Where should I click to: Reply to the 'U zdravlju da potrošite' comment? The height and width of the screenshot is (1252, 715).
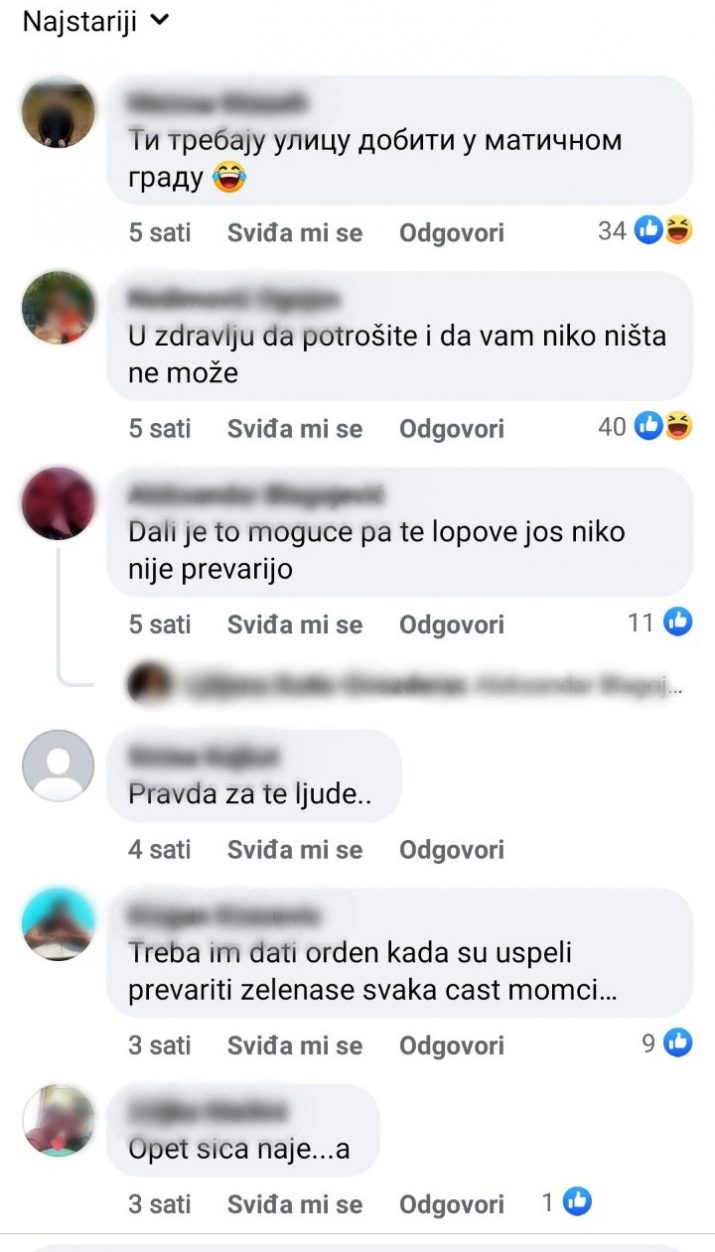452,429
